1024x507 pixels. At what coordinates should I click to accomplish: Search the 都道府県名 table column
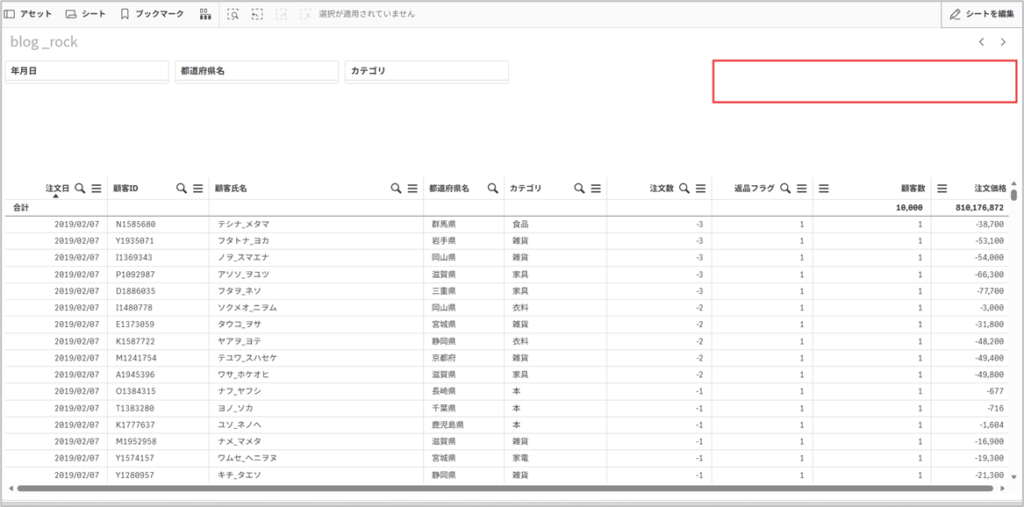click(x=493, y=188)
